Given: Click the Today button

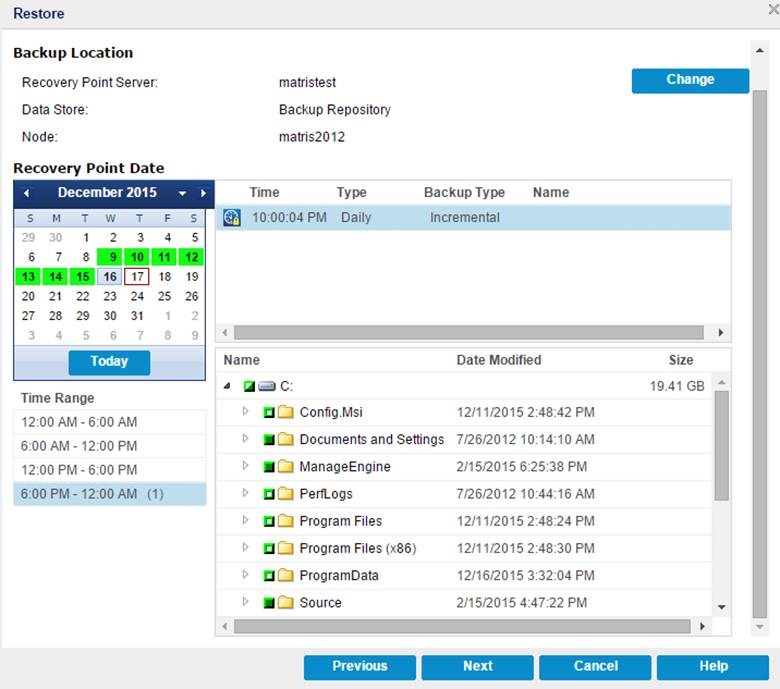Looking at the screenshot, I should point(109,362).
